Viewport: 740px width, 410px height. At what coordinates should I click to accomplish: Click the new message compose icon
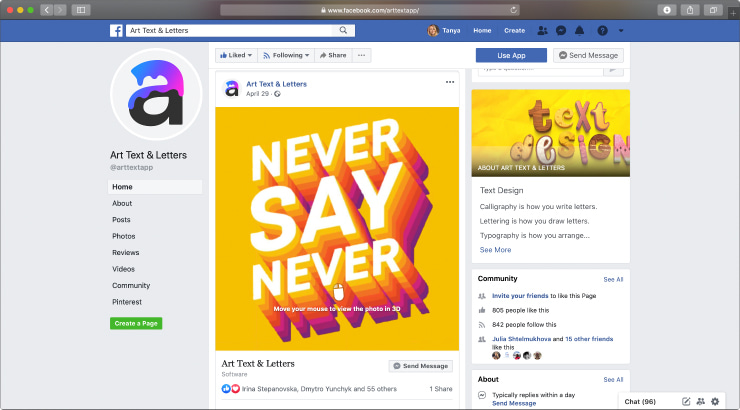pyautogui.click(x=686, y=402)
